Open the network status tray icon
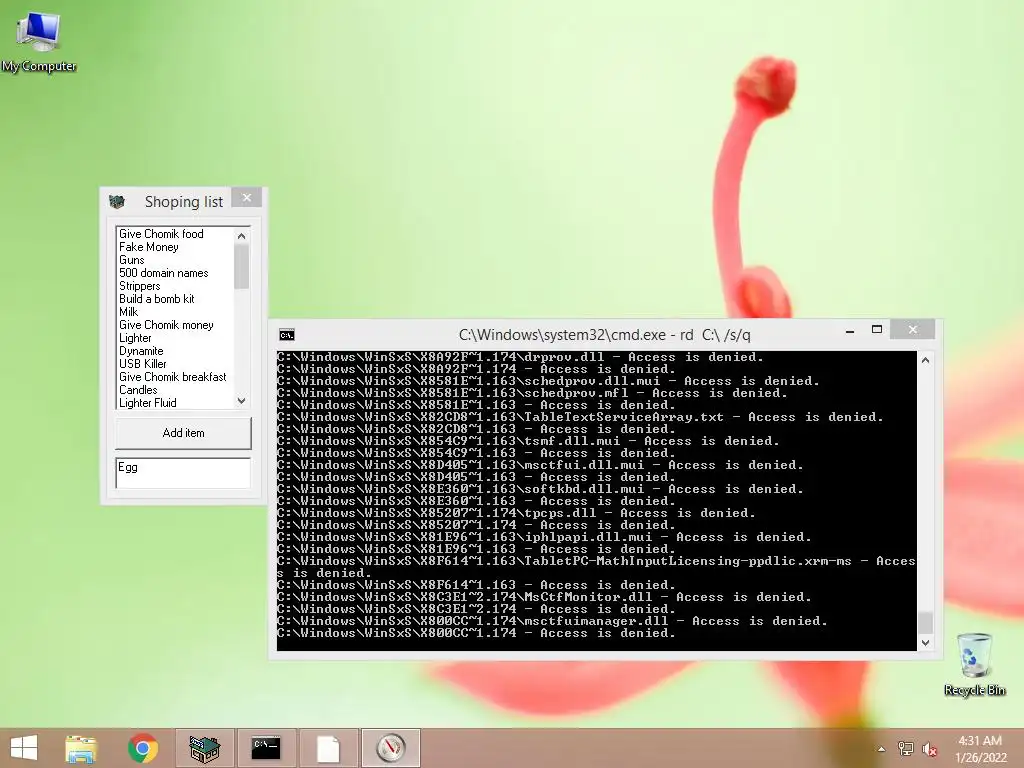Image resolution: width=1024 pixels, height=768 pixels. pos(905,749)
